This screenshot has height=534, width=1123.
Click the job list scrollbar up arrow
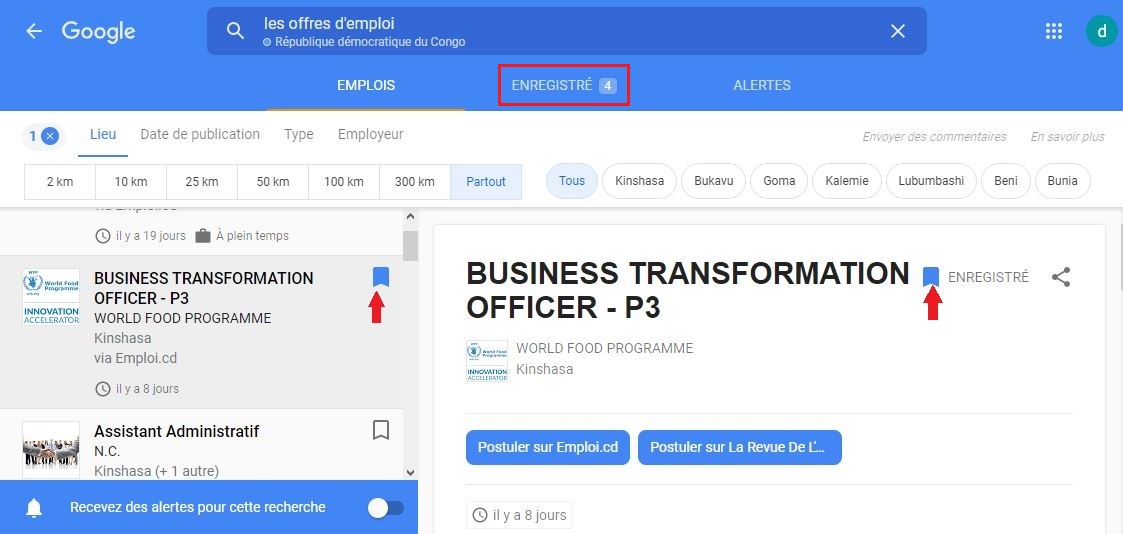(410, 216)
